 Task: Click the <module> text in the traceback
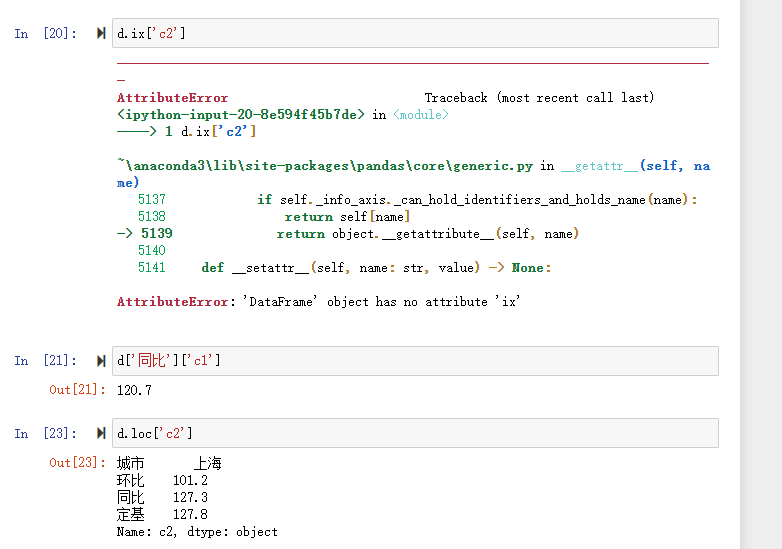(421, 115)
